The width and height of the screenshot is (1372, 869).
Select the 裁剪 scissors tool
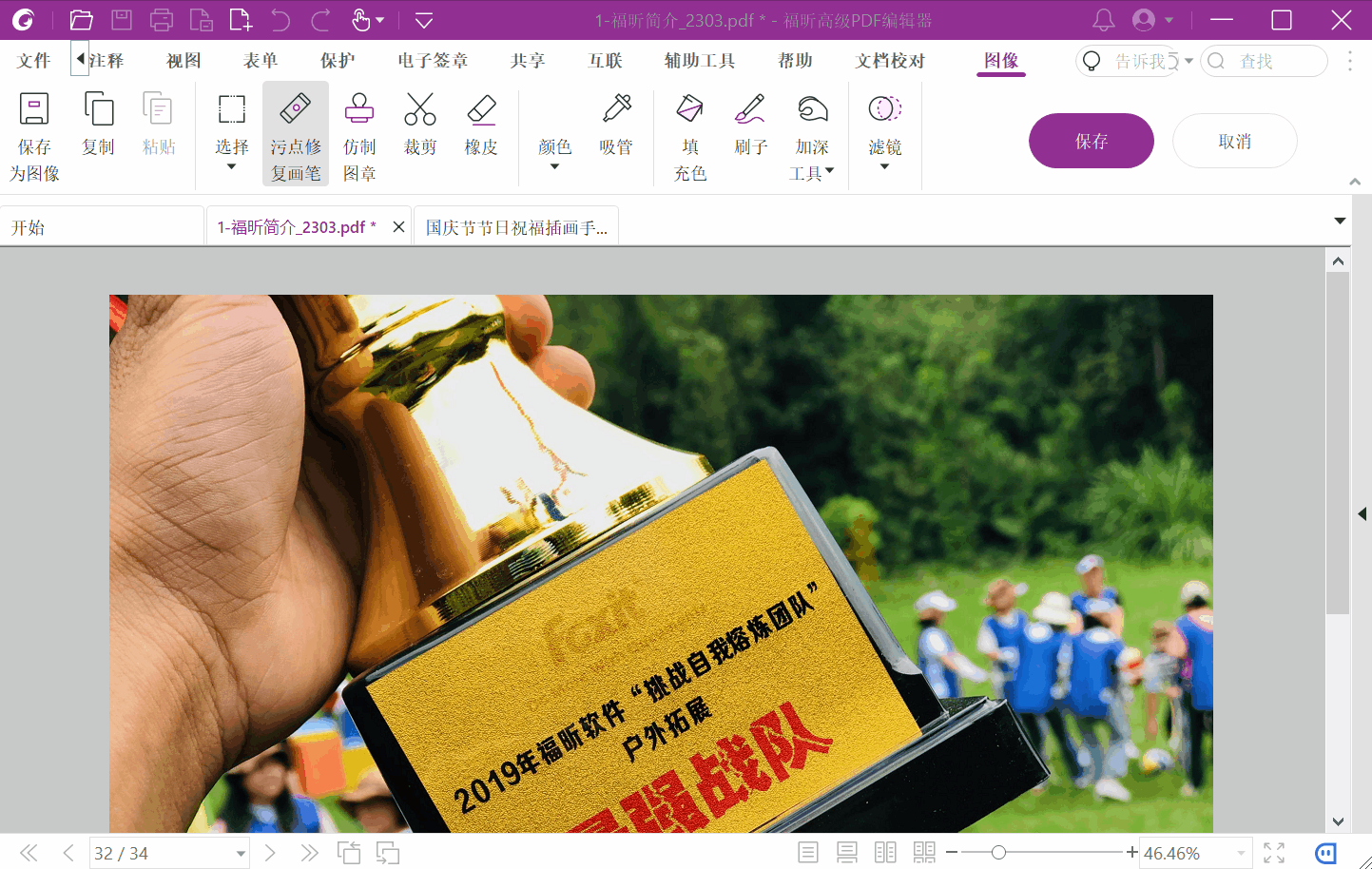[x=419, y=124]
